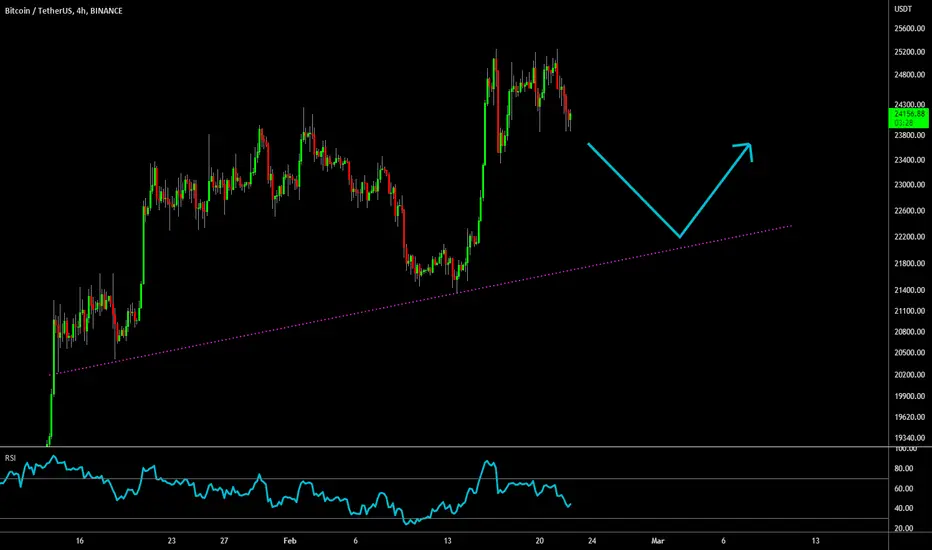Select the green current price label 24156.88
Viewport: 932px width, 550px height.
pos(909,118)
